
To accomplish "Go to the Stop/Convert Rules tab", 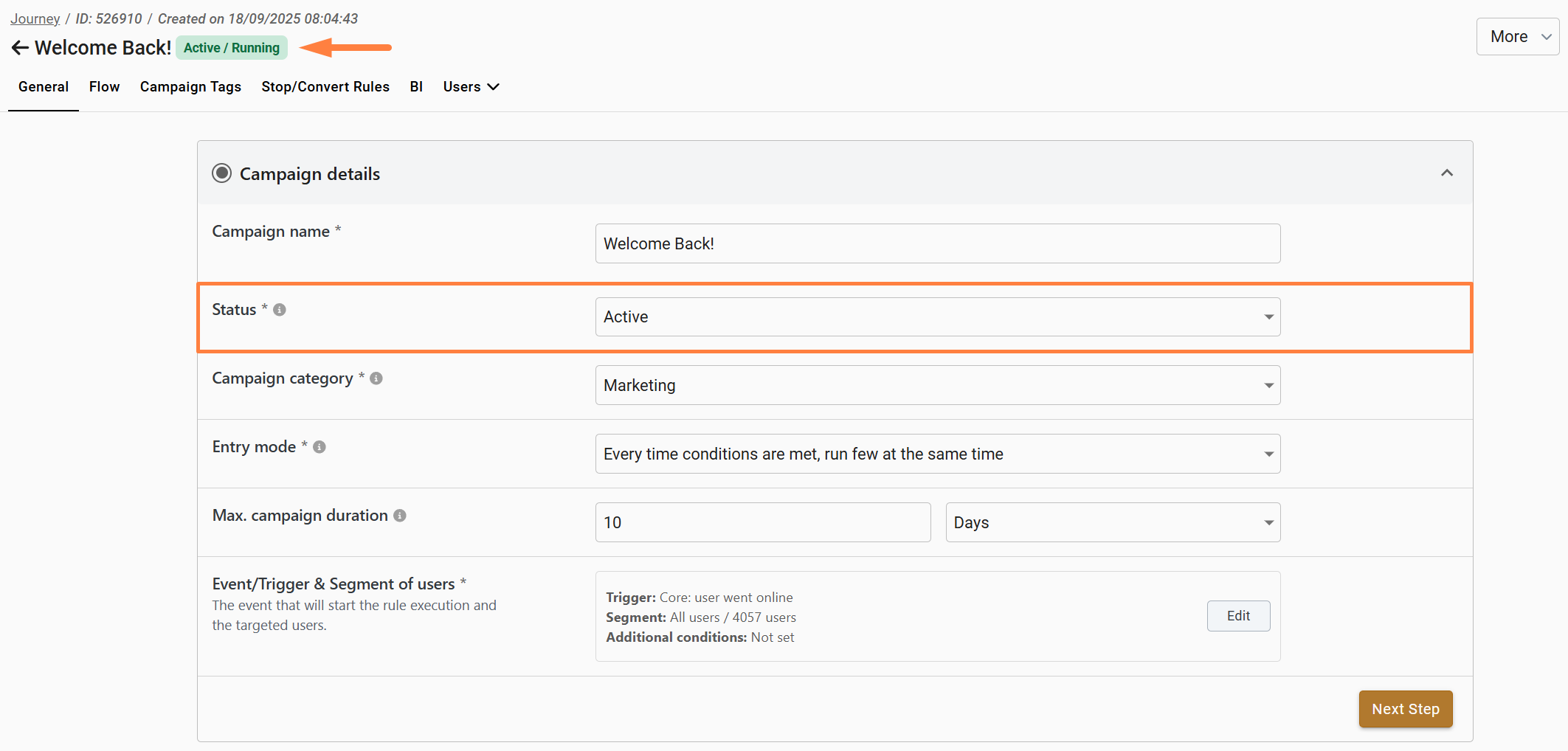I will (325, 87).
